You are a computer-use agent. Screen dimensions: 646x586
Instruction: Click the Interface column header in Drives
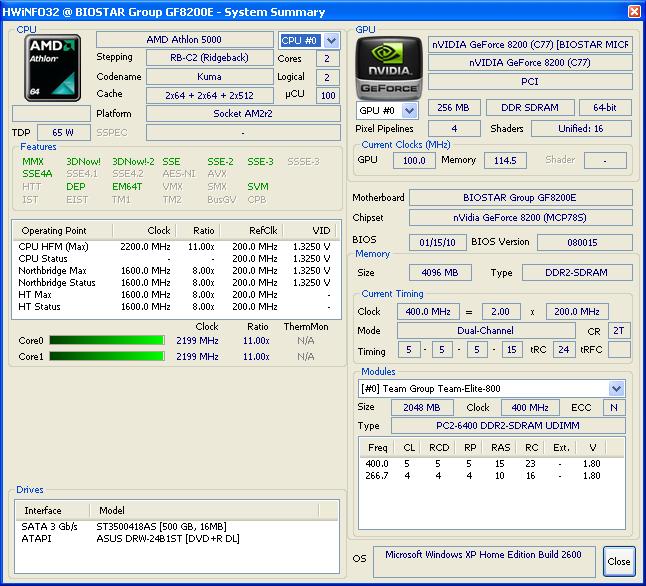pos(52,511)
